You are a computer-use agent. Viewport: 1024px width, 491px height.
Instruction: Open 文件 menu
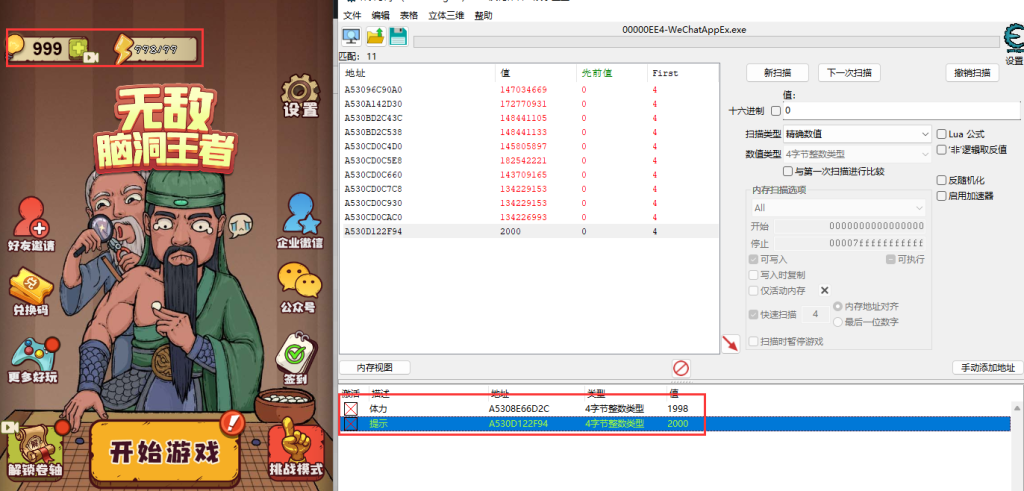(x=351, y=15)
